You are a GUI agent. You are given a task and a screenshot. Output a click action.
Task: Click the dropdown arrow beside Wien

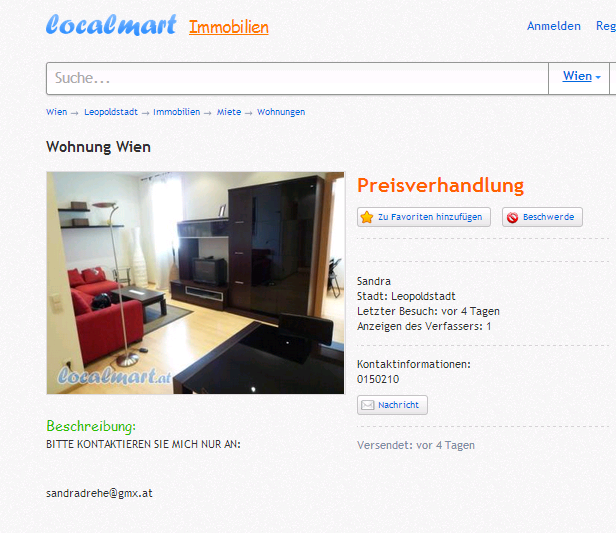(598, 77)
